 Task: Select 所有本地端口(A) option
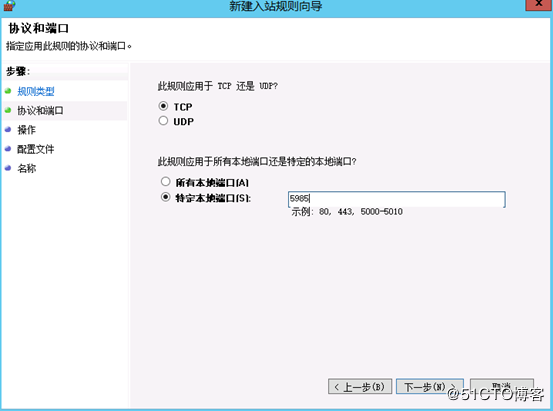(165, 182)
